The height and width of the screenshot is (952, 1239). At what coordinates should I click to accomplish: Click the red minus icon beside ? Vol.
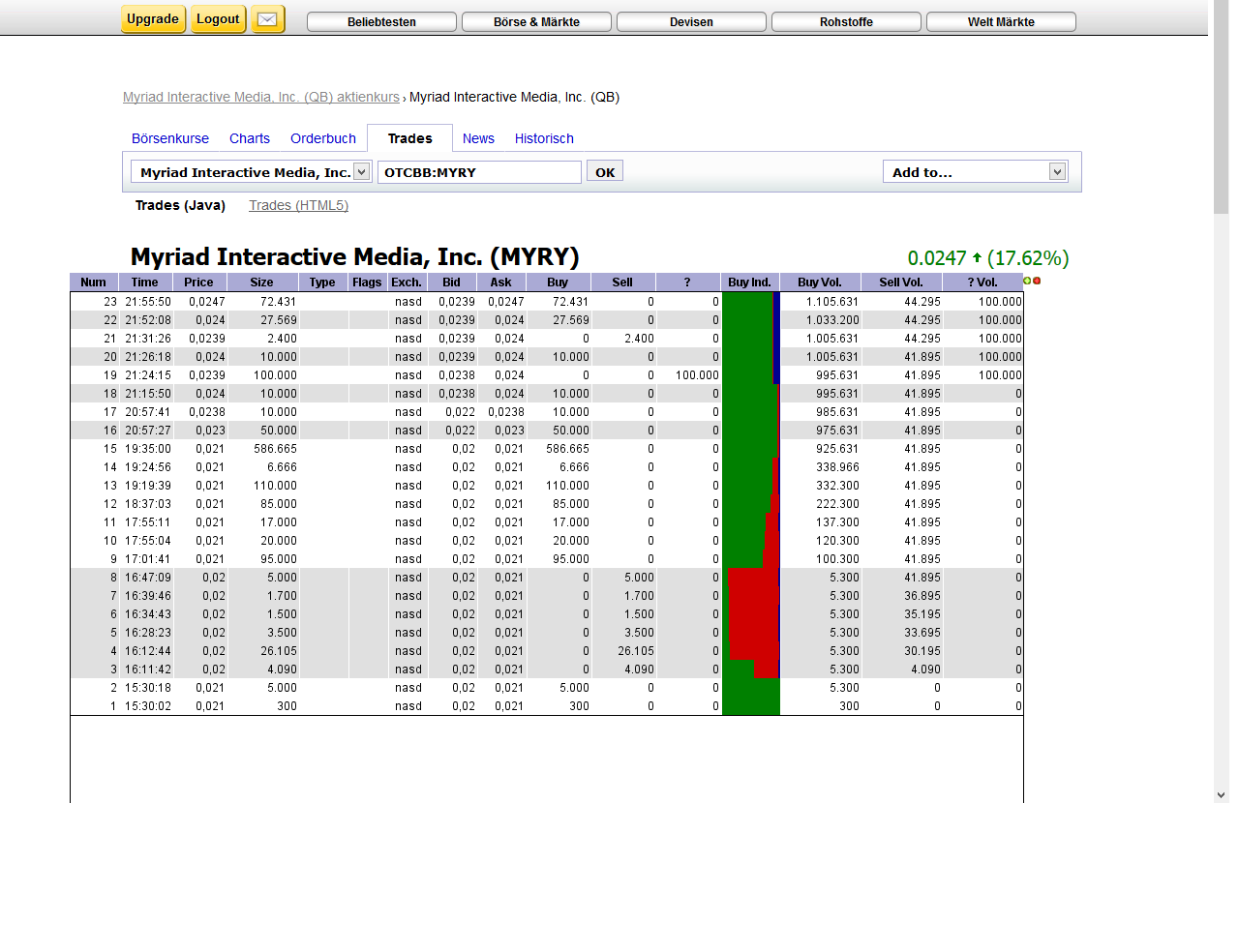tap(1037, 281)
